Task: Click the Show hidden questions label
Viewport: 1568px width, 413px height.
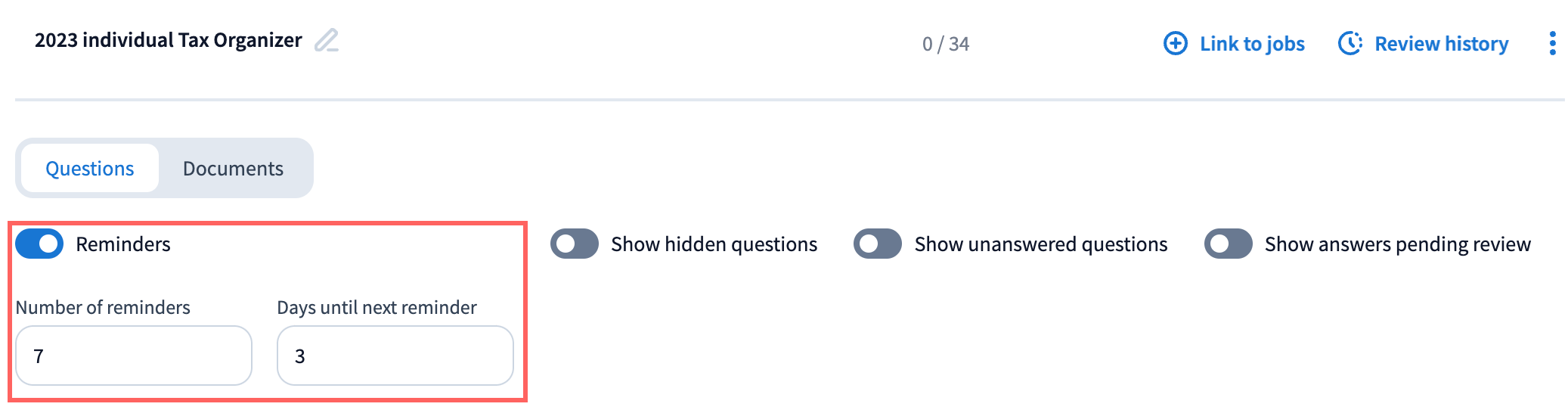Action: pyautogui.click(x=714, y=244)
